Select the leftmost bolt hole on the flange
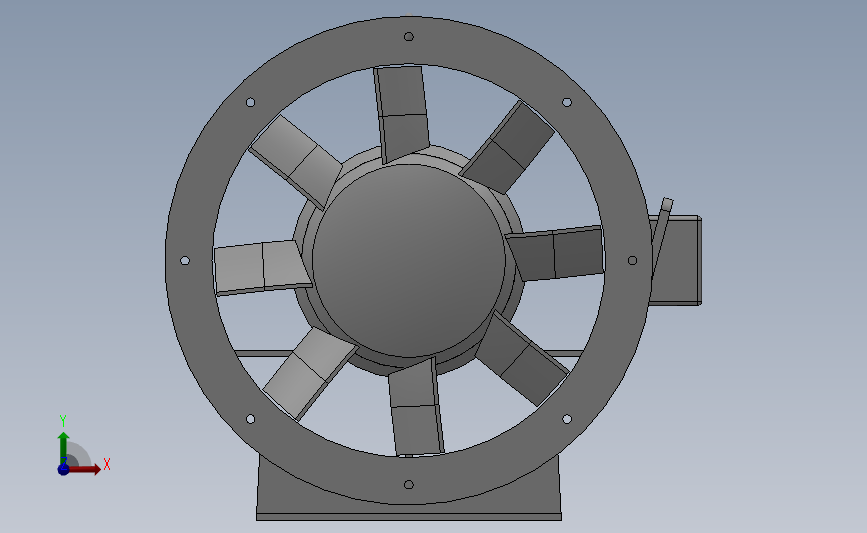The width and height of the screenshot is (867, 533). [x=185, y=260]
